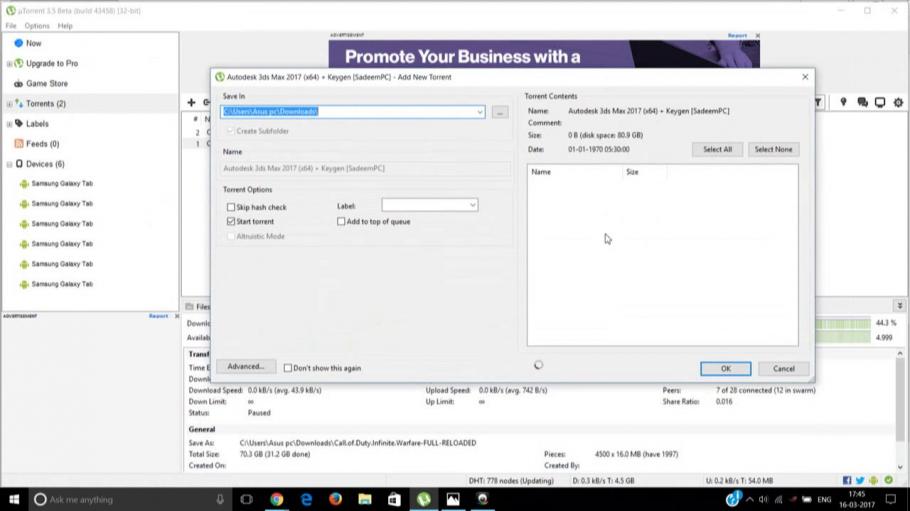Screen dimensions: 910x511
Task: Open the chat bubbles icon in main toolbar
Action: (862, 102)
